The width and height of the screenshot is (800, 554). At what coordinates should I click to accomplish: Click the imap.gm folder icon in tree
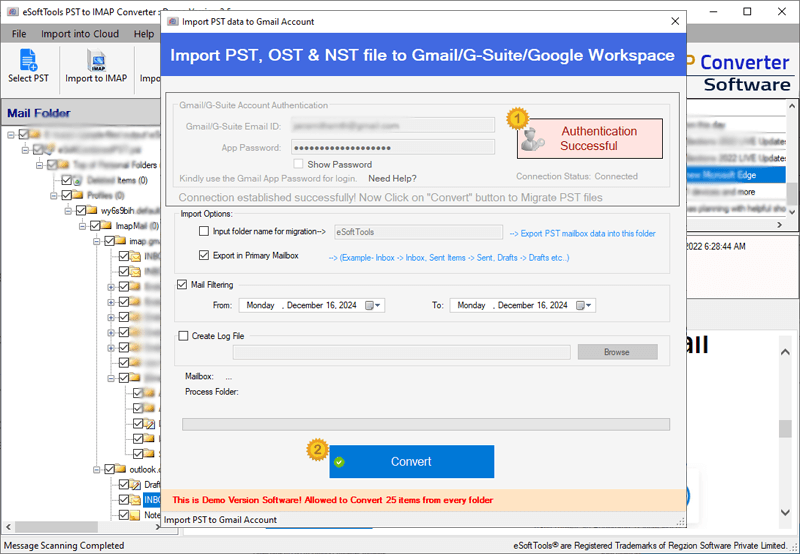[x=120, y=241]
